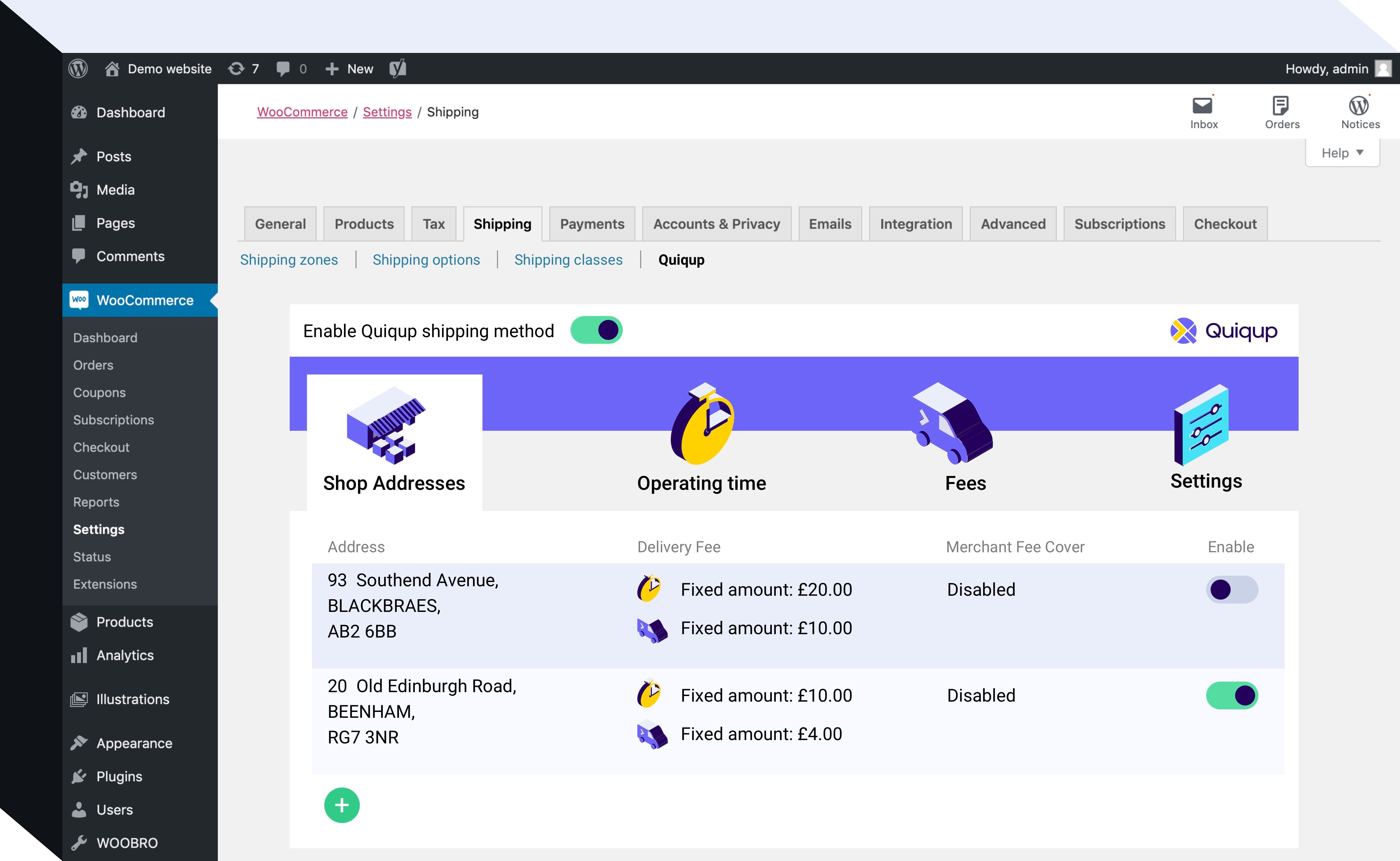
Task: Open the Inbox icon
Action: 1204,113
